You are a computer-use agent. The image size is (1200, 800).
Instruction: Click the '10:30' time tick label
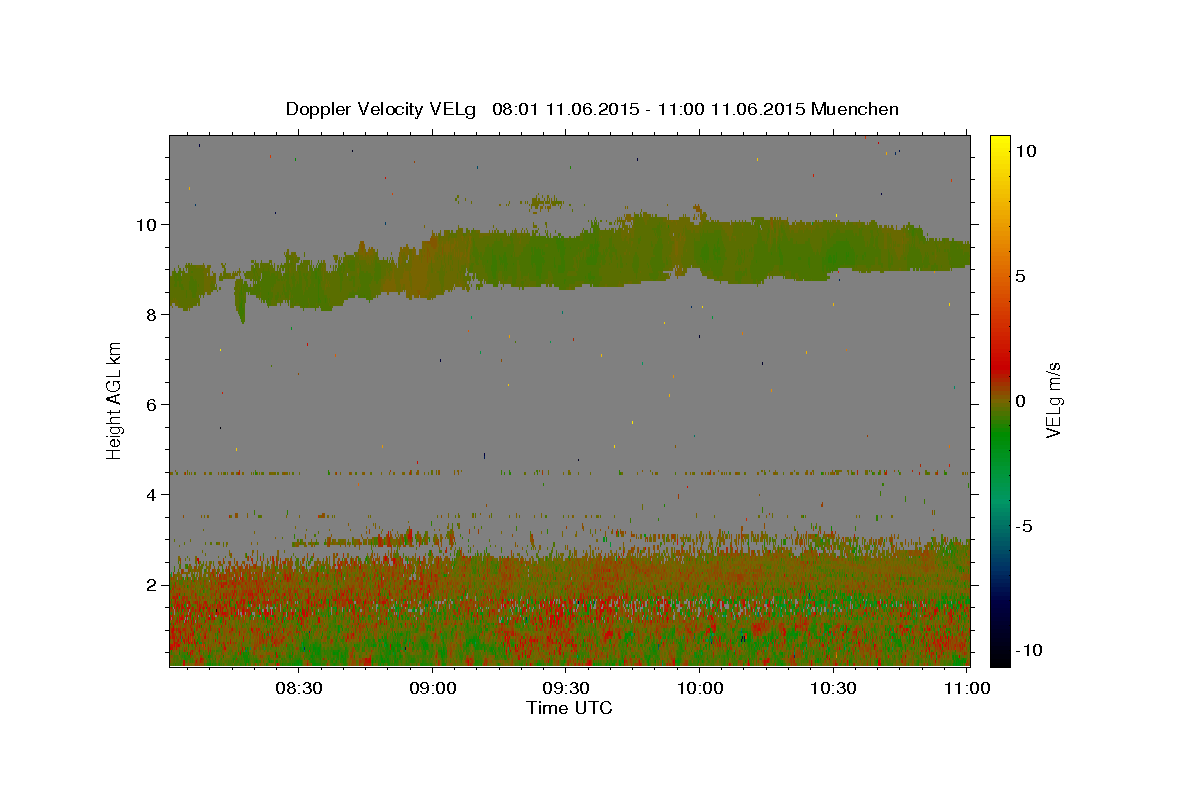(832, 688)
